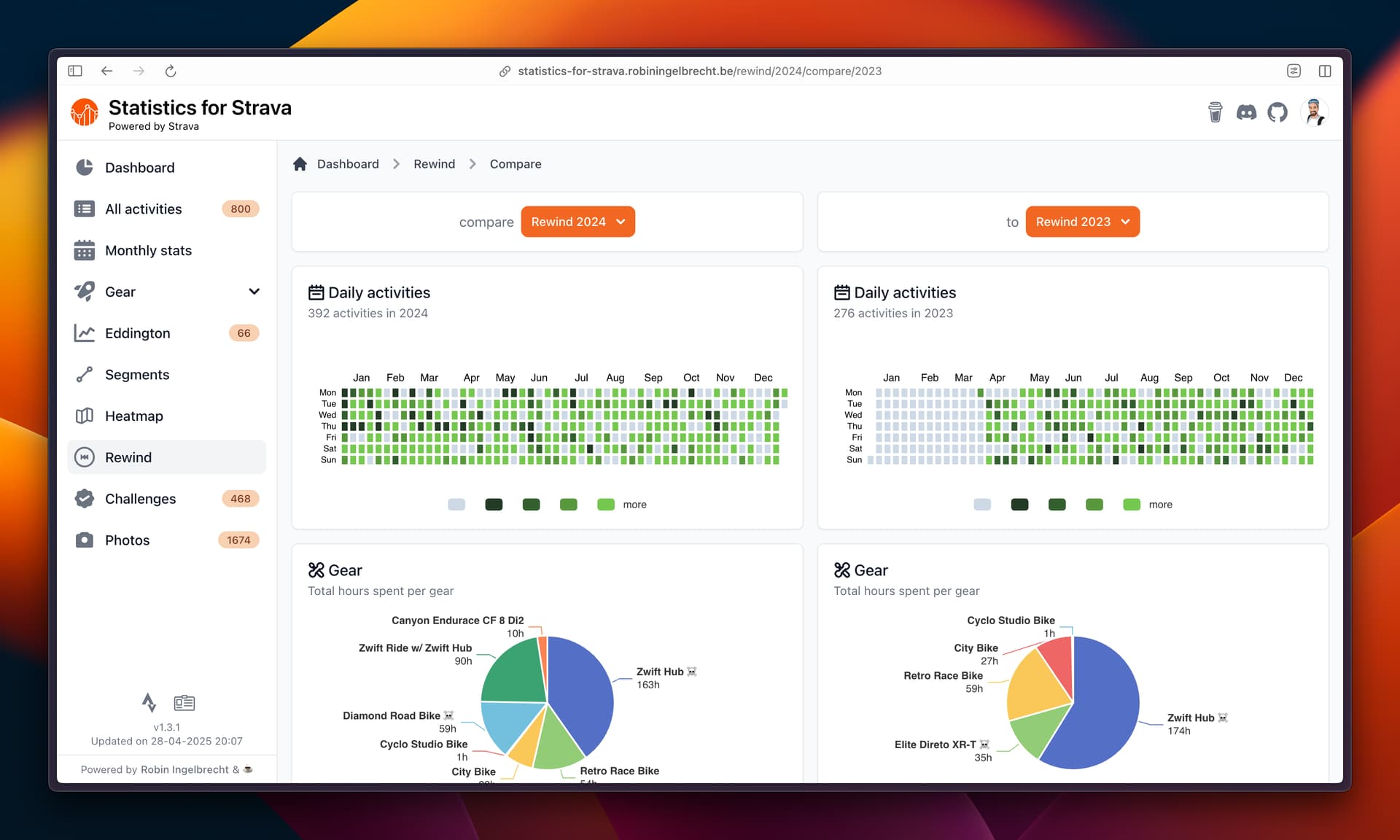Open the Rewind 2023 dropdown

click(1082, 222)
